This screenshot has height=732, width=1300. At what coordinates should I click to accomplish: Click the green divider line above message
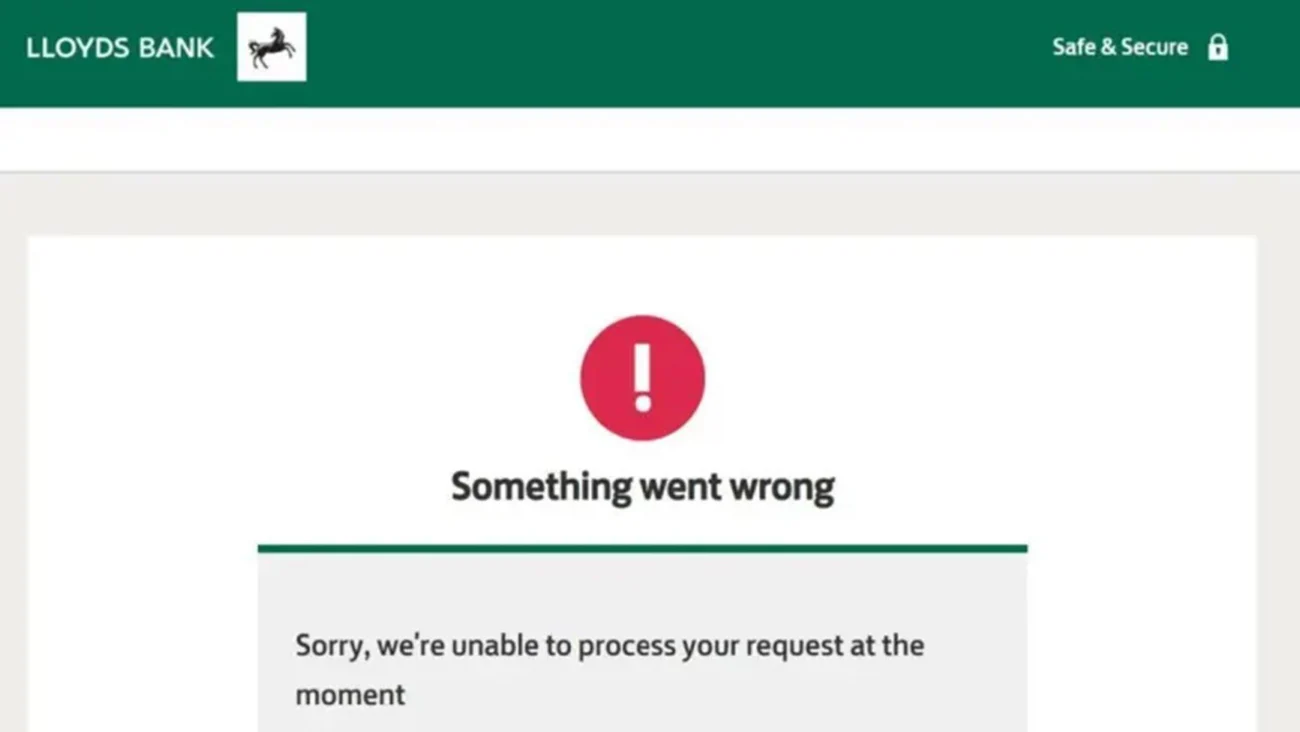(x=642, y=548)
